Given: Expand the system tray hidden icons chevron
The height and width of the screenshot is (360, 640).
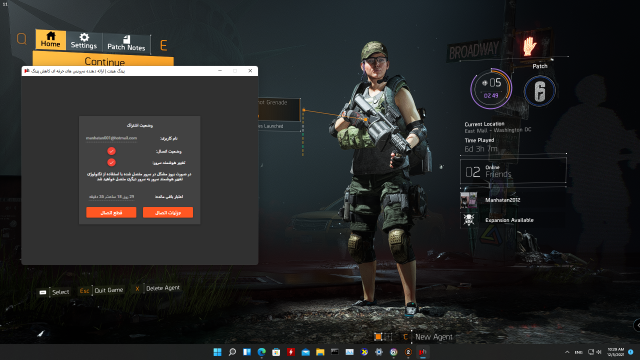Looking at the screenshot, I should coord(567,352).
